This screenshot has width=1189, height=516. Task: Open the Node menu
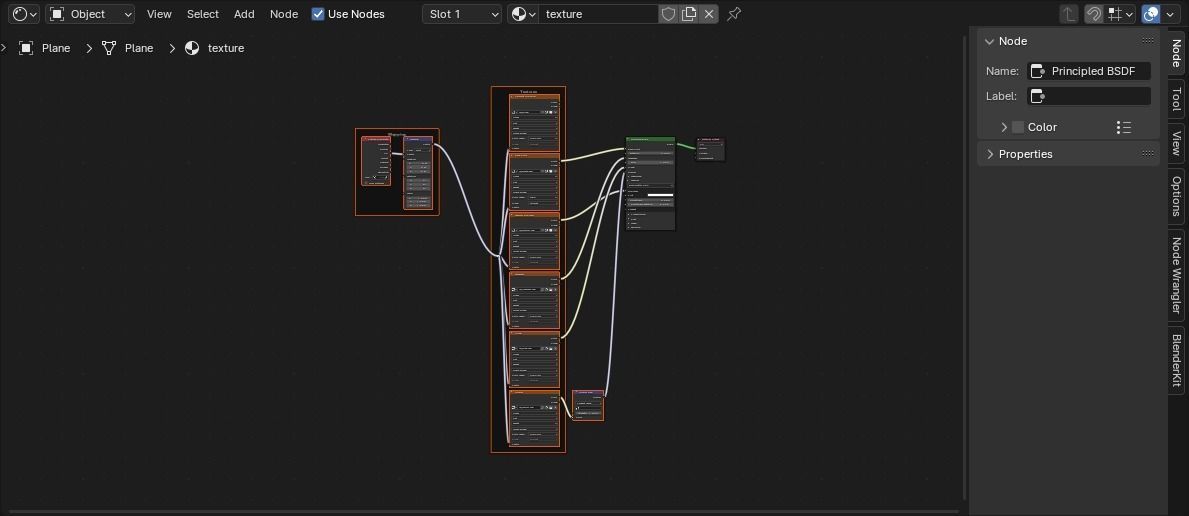point(284,14)
